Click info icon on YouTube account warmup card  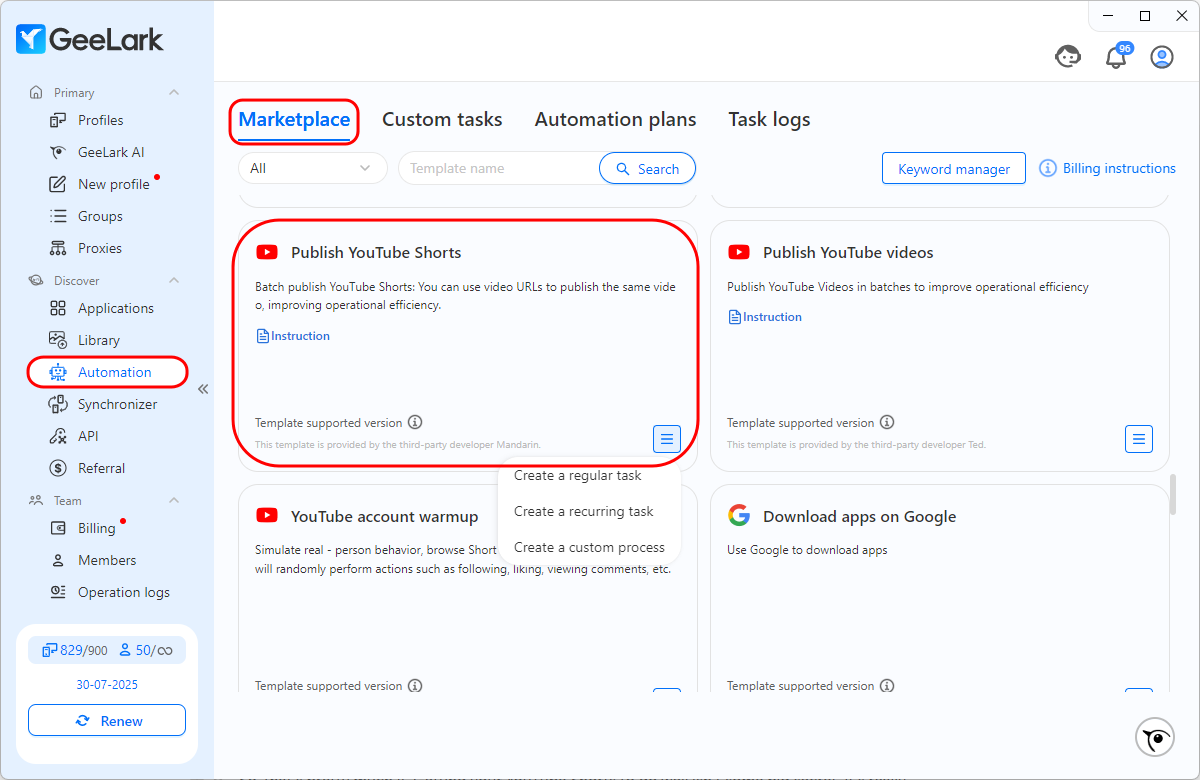(x=415, y=686)
